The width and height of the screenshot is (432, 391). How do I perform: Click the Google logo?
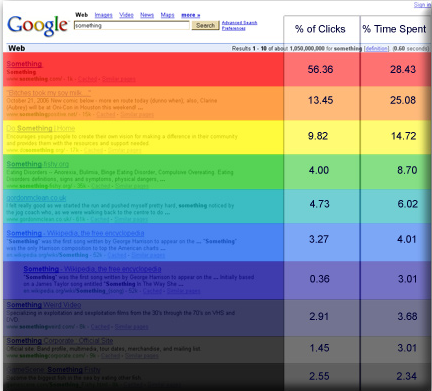(x=38, y=26)
